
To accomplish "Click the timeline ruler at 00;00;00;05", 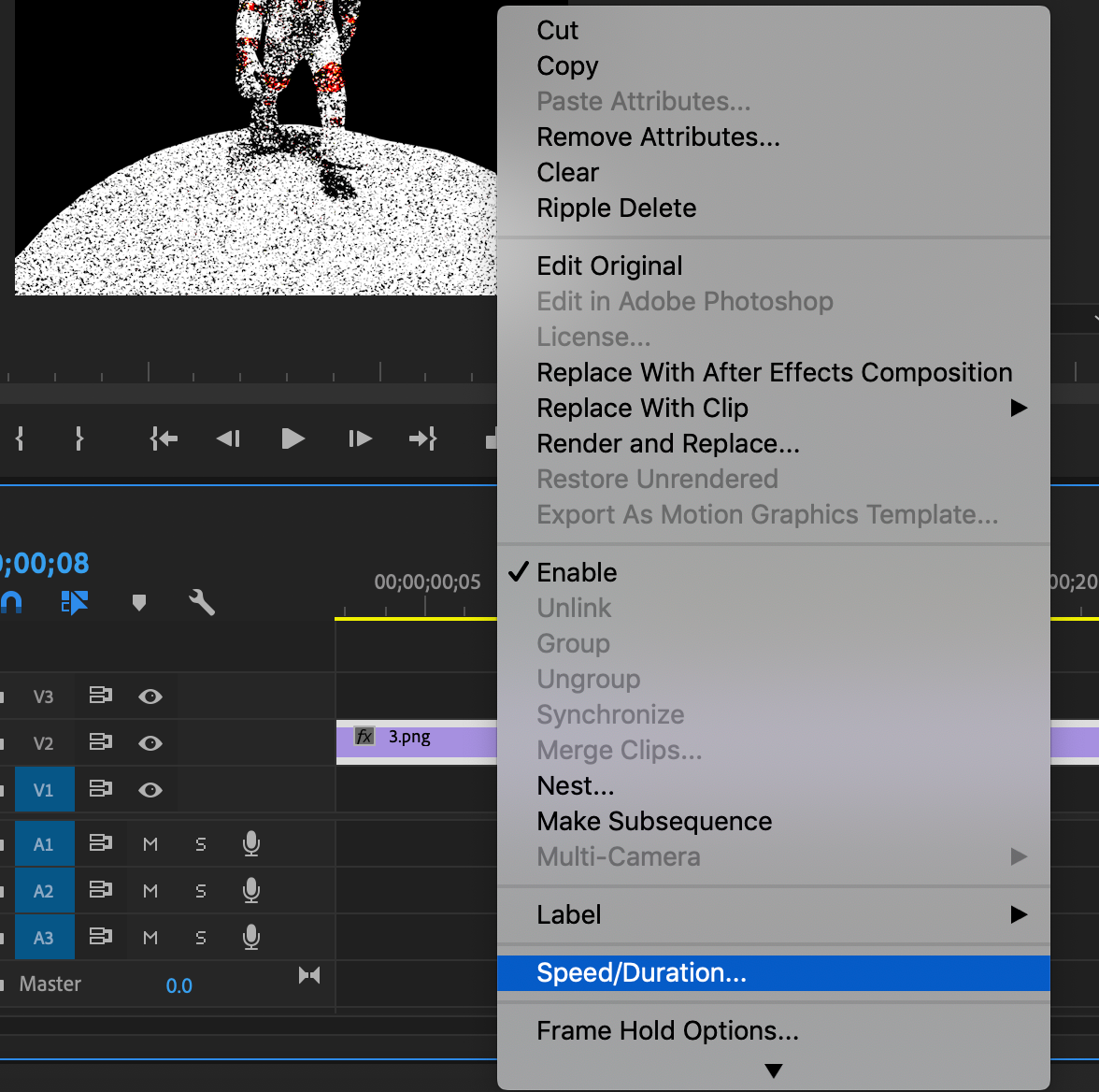I will click(x=427, y=582).
